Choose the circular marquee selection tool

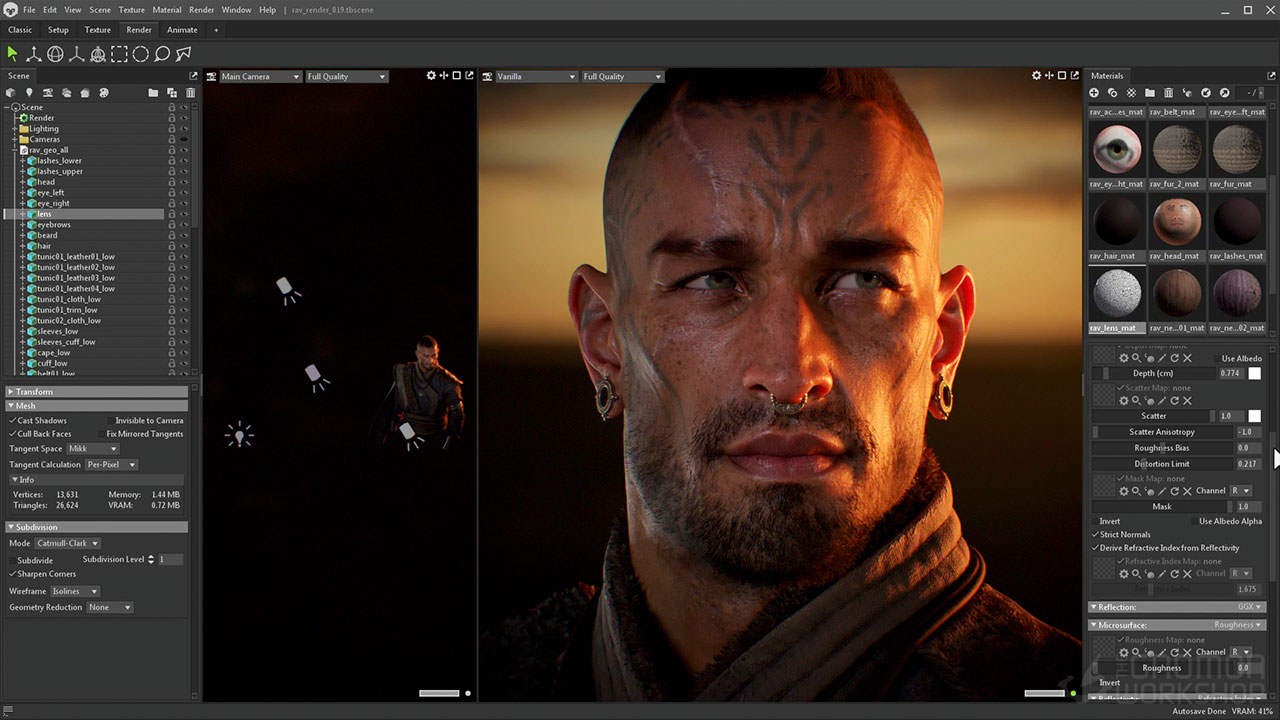(141, 54)
